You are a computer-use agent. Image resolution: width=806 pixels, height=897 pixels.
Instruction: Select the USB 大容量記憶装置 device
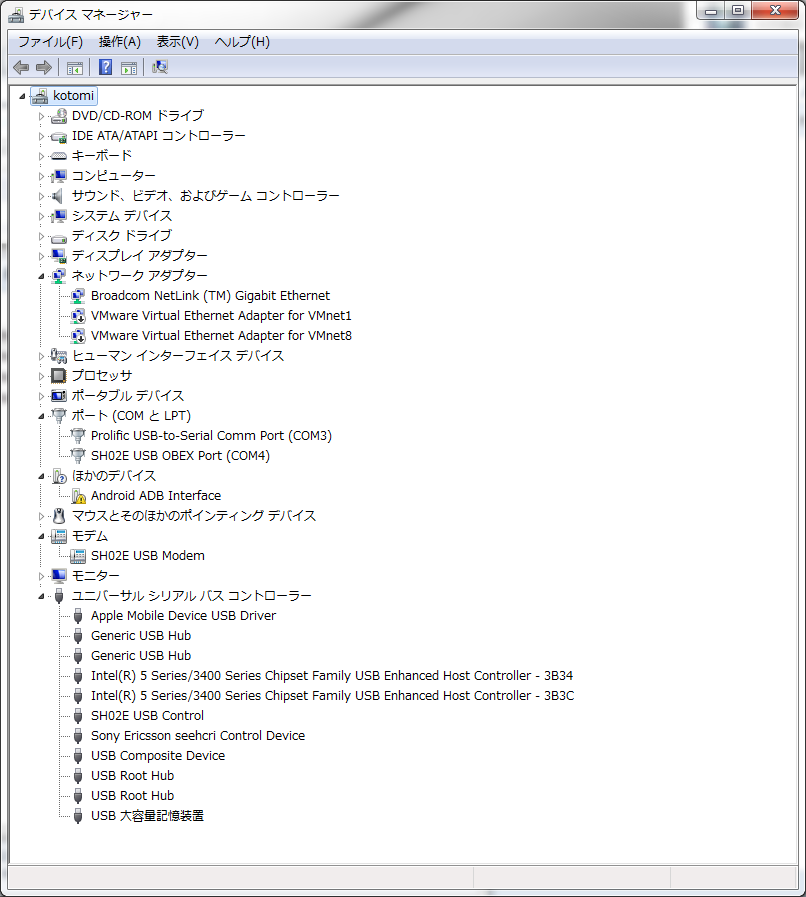147,816
